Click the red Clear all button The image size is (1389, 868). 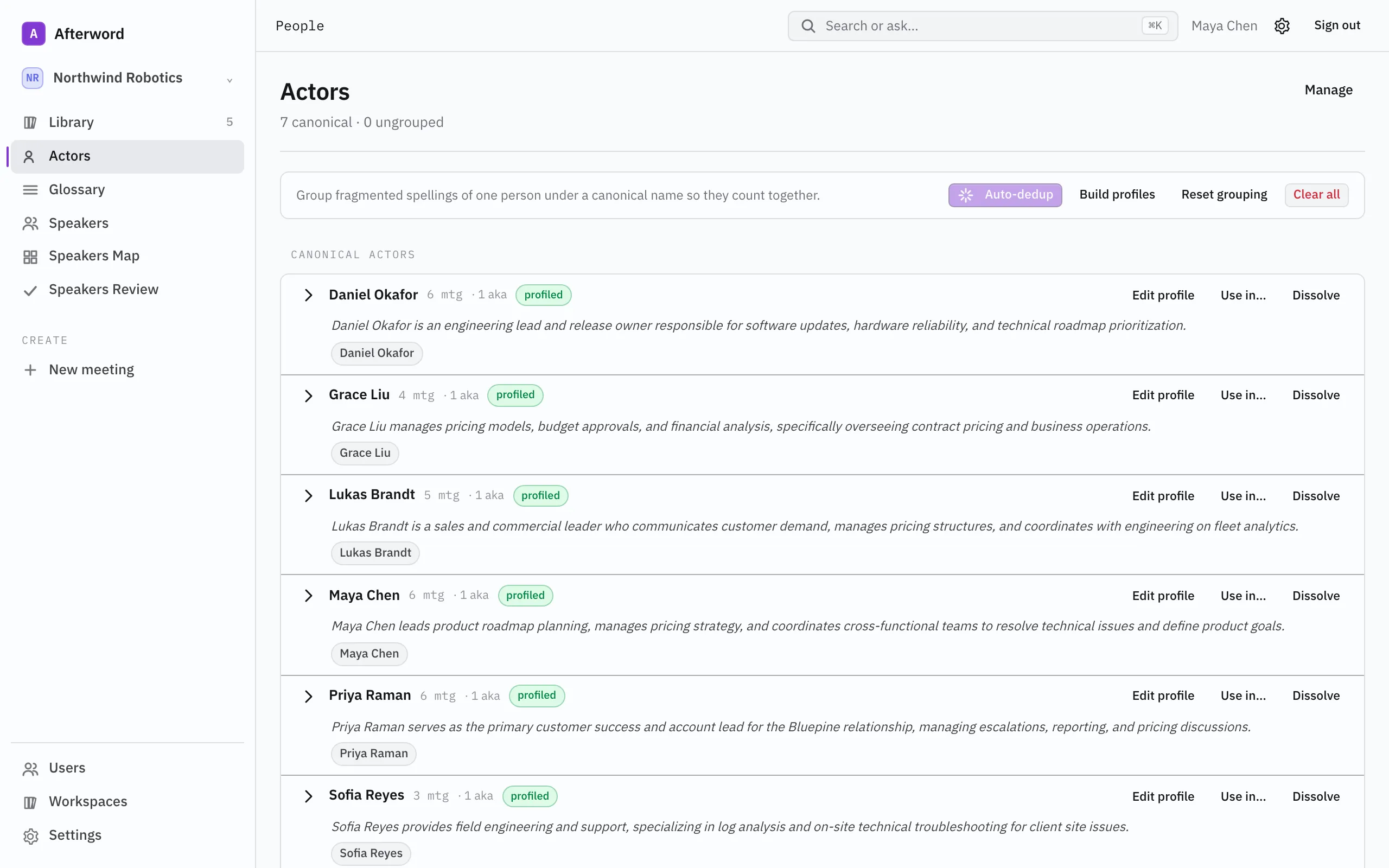(x=1316, y=195)
